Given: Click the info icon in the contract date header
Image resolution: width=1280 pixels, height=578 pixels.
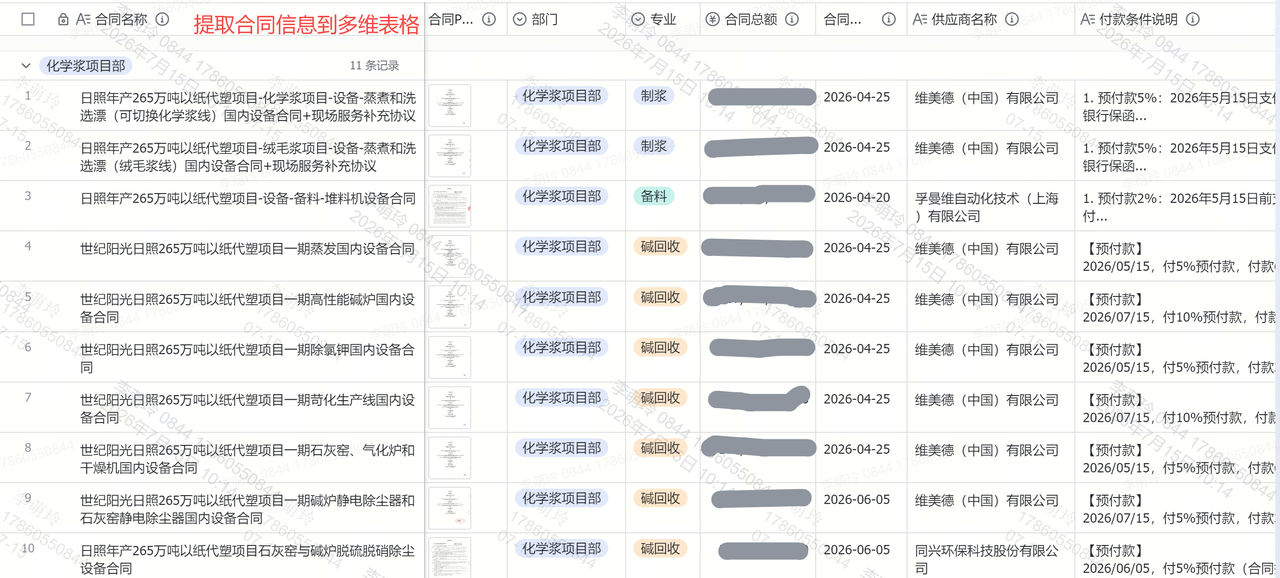Looking at the screenshot, I should (x=888, y=19).
